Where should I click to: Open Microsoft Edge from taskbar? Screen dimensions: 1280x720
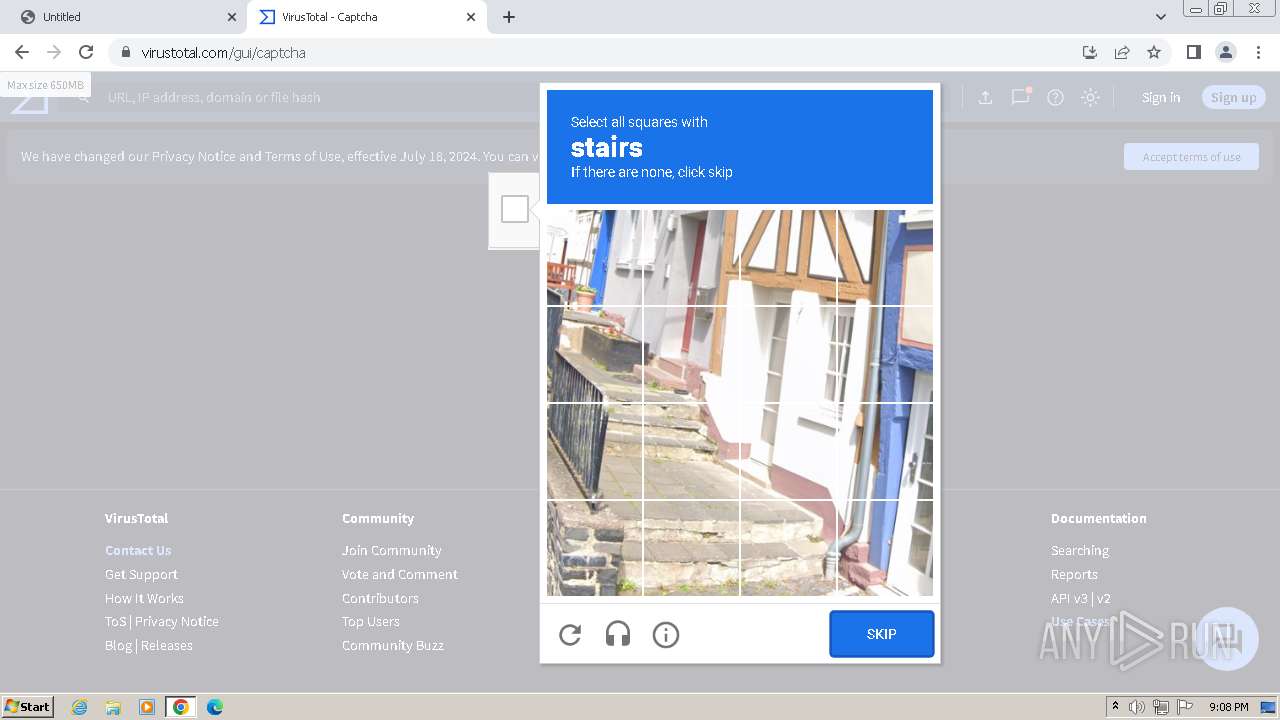pos(215,707)
